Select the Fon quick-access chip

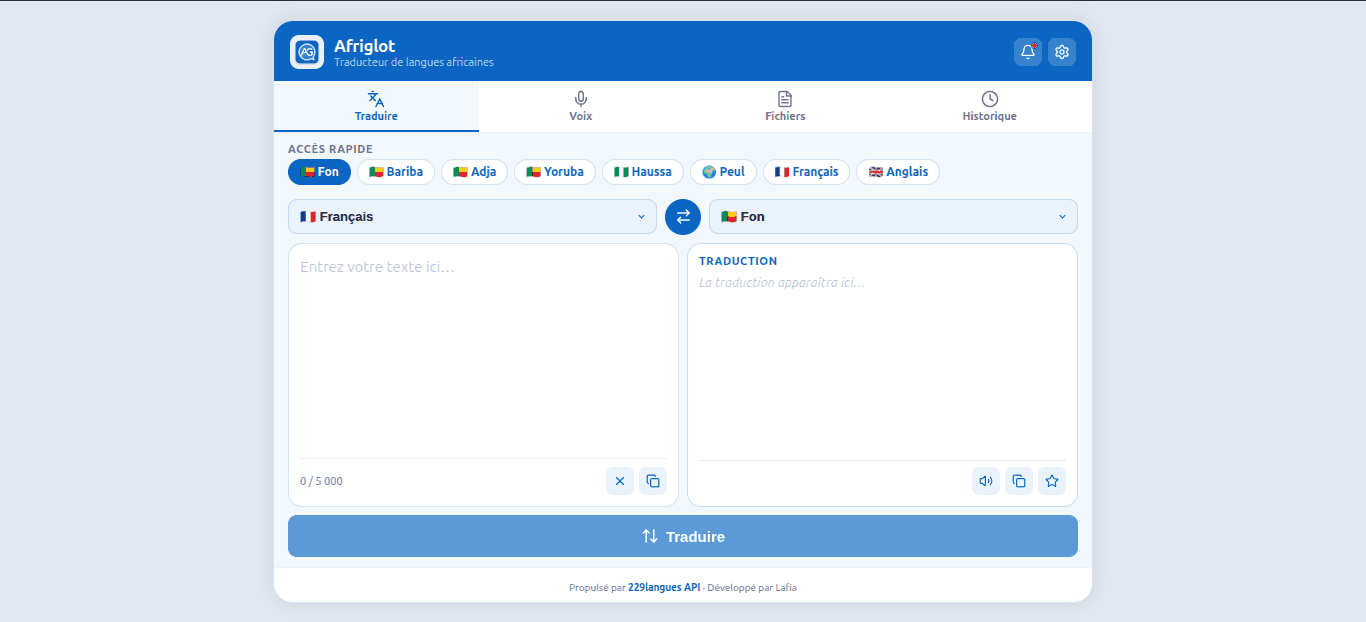click(x=320, y=172)
